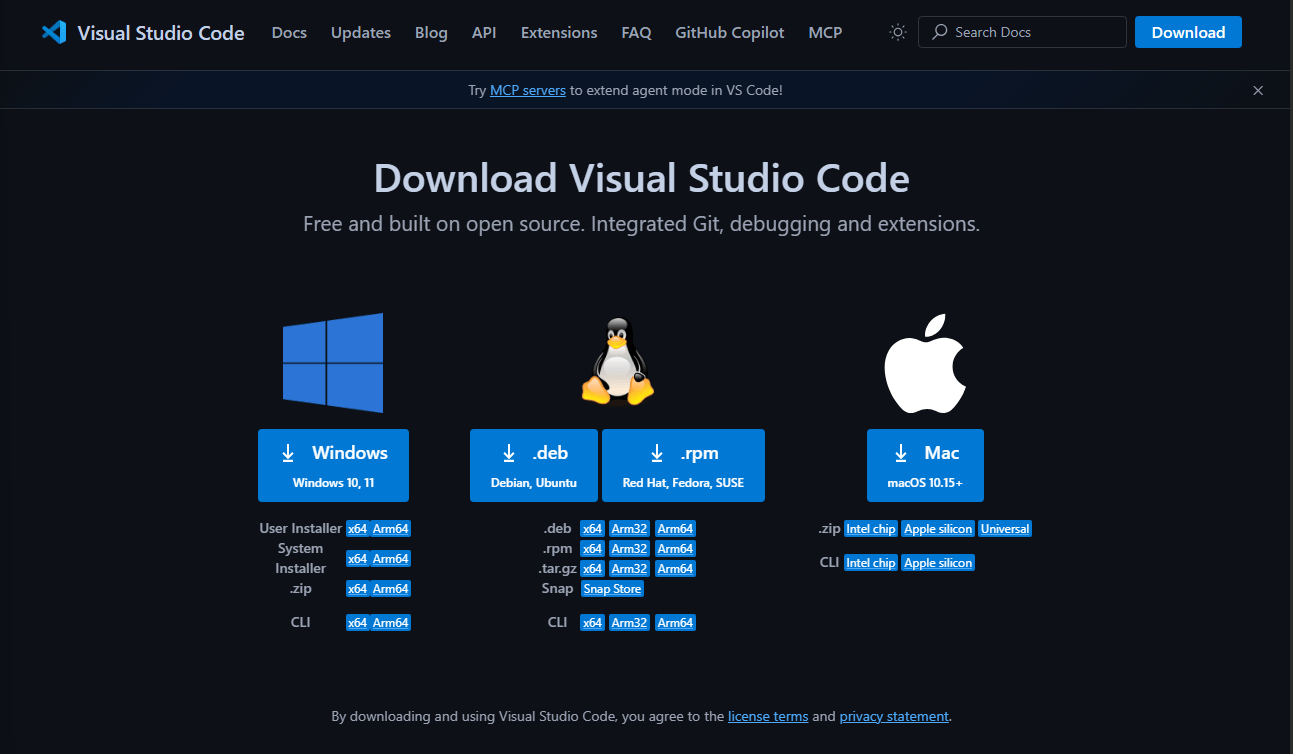Open the Updates page
The image size is (1293, 754).
[x=361, y=32]
